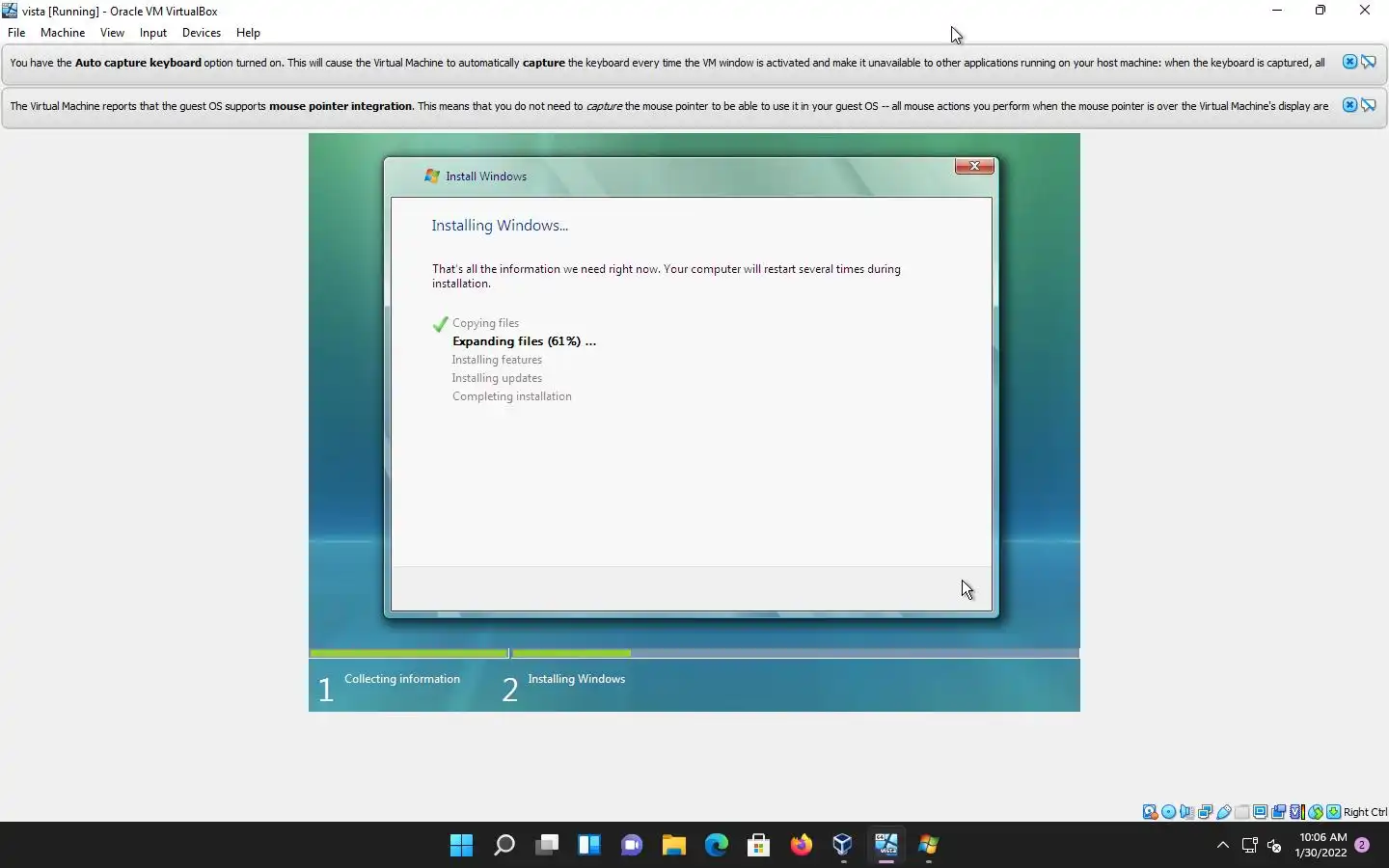The image size is (1389, 868).
Task: Click the 'Completing installation' step text
Action: [x=511, y=396]
